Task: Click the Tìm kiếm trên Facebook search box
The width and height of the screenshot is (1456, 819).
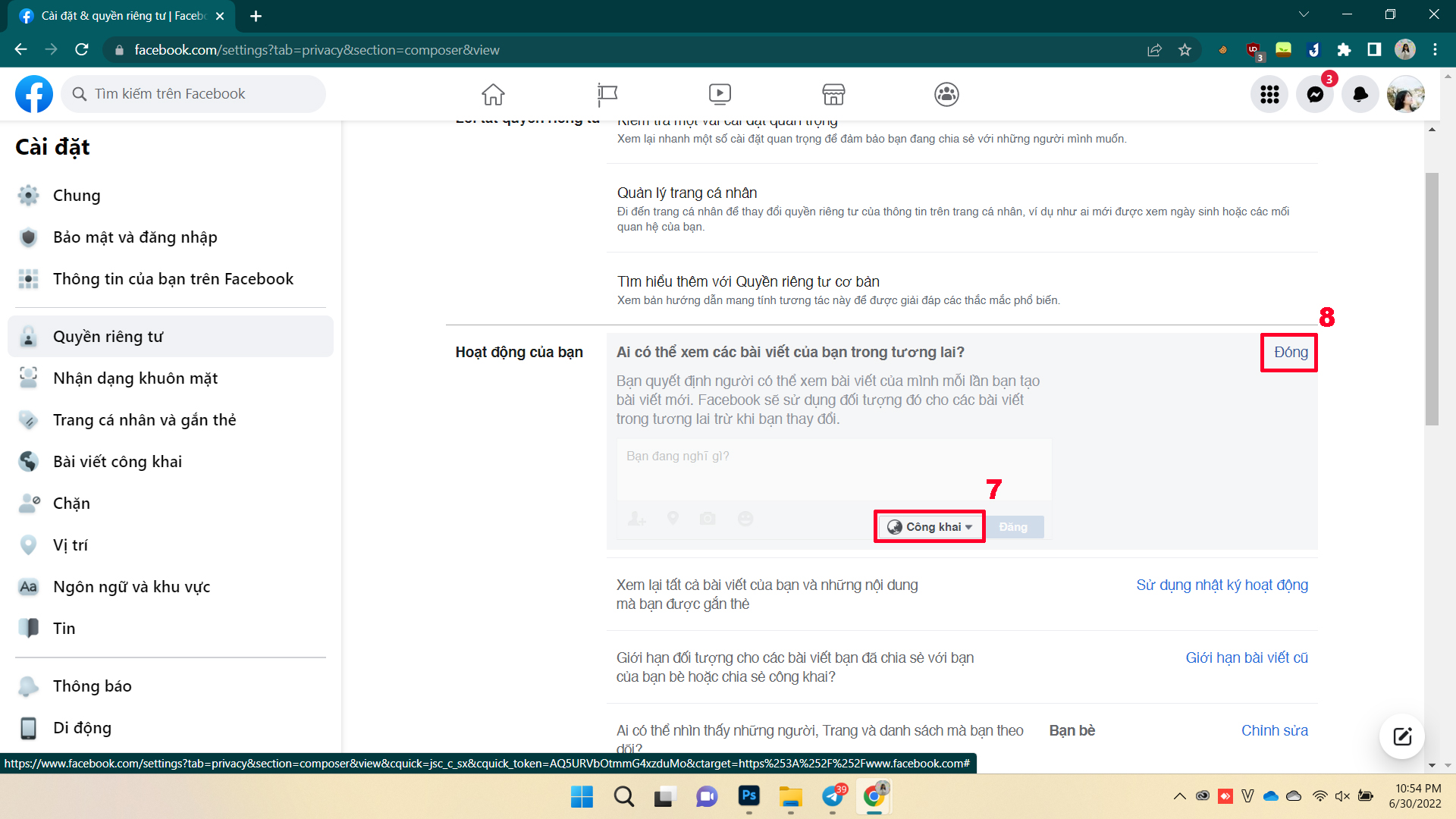Action: [193, 94]
